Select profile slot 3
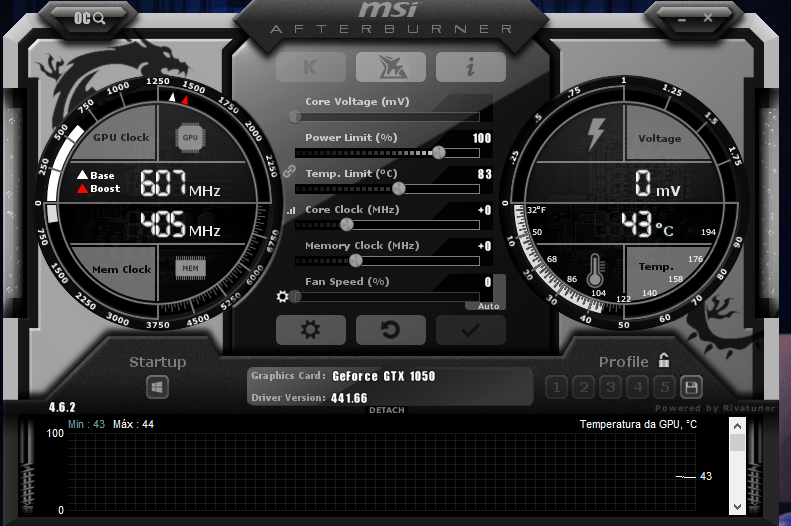This screenshot has height=526, width=791. click(611, 387)
